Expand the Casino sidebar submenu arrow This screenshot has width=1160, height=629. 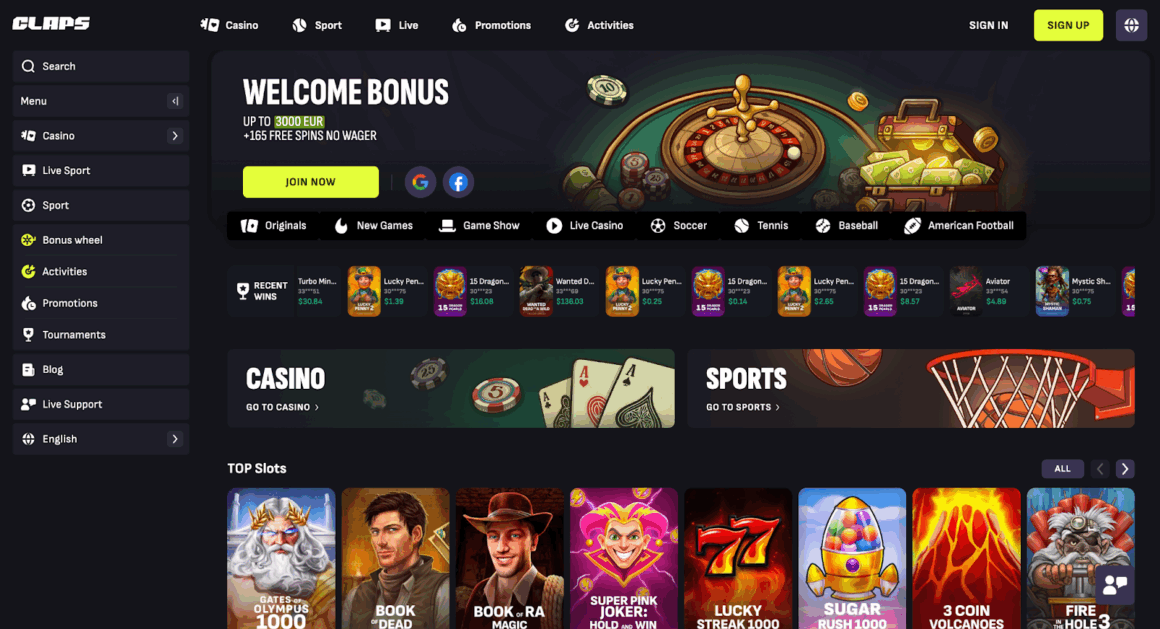(175, 136)
